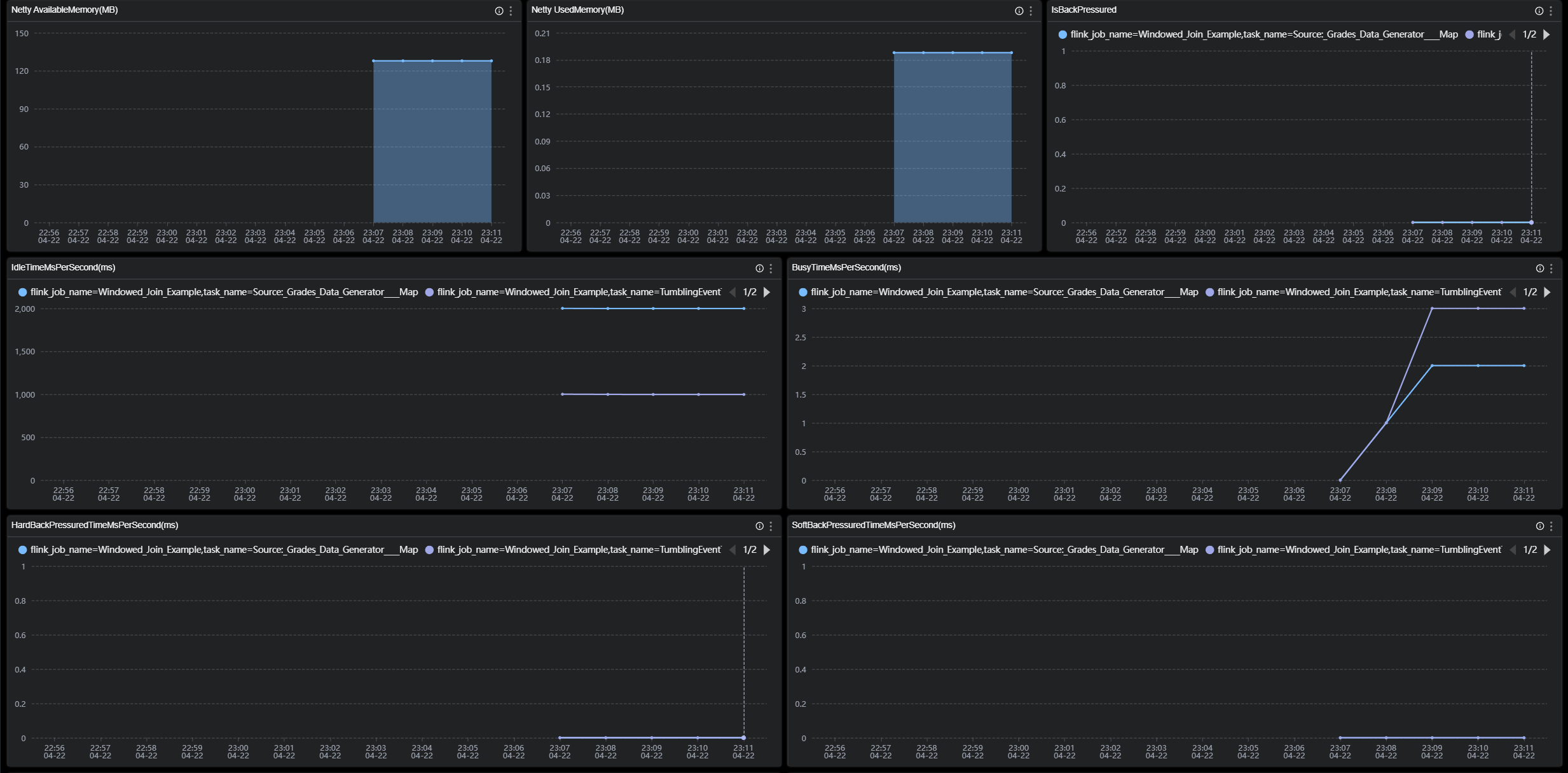
Task: Go to next legend page in IdleTimeMsPerSecond
Action: 767,292
